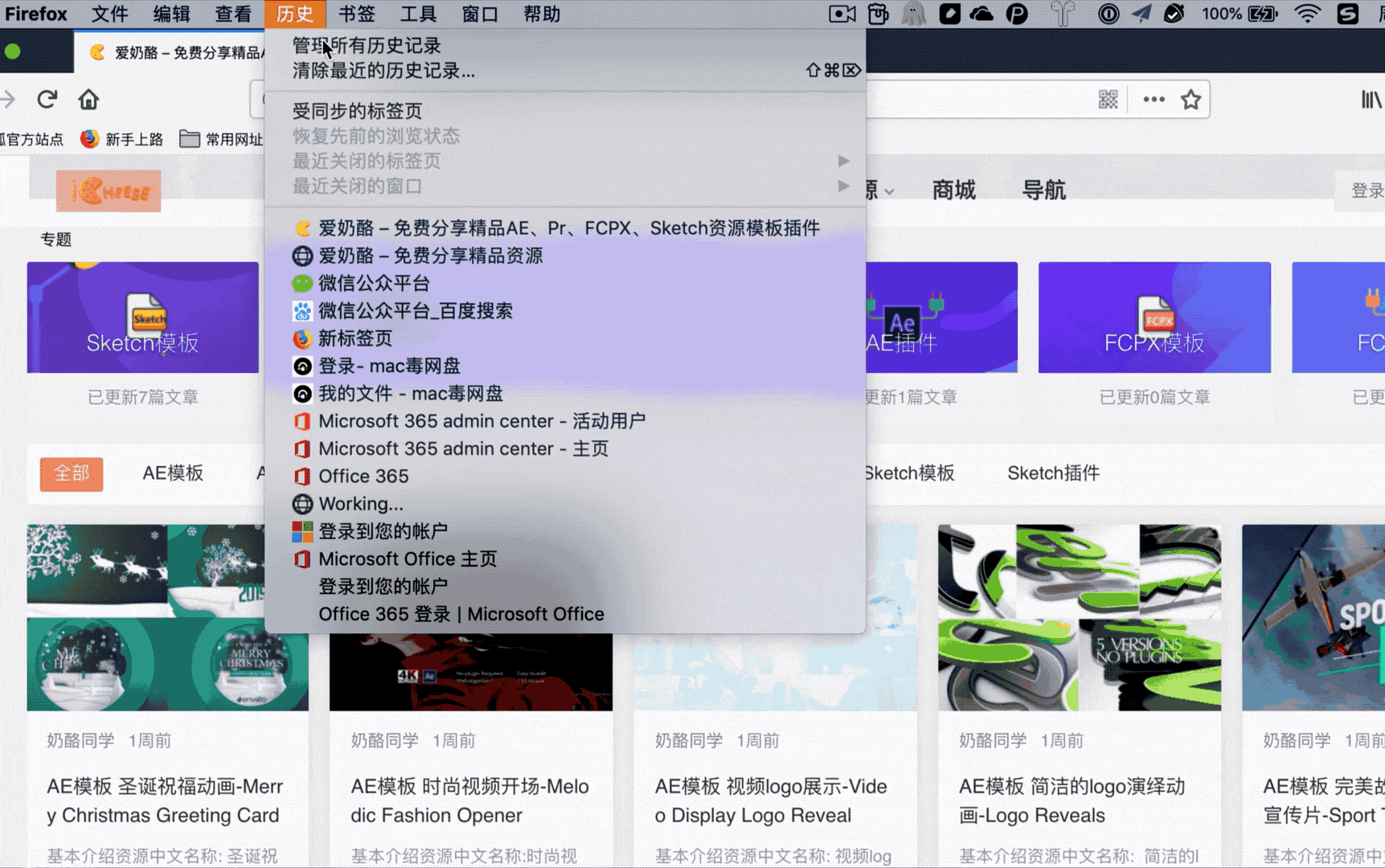Select the Sketch模板 category filter

pyautogui.click(x=910, y=473)
